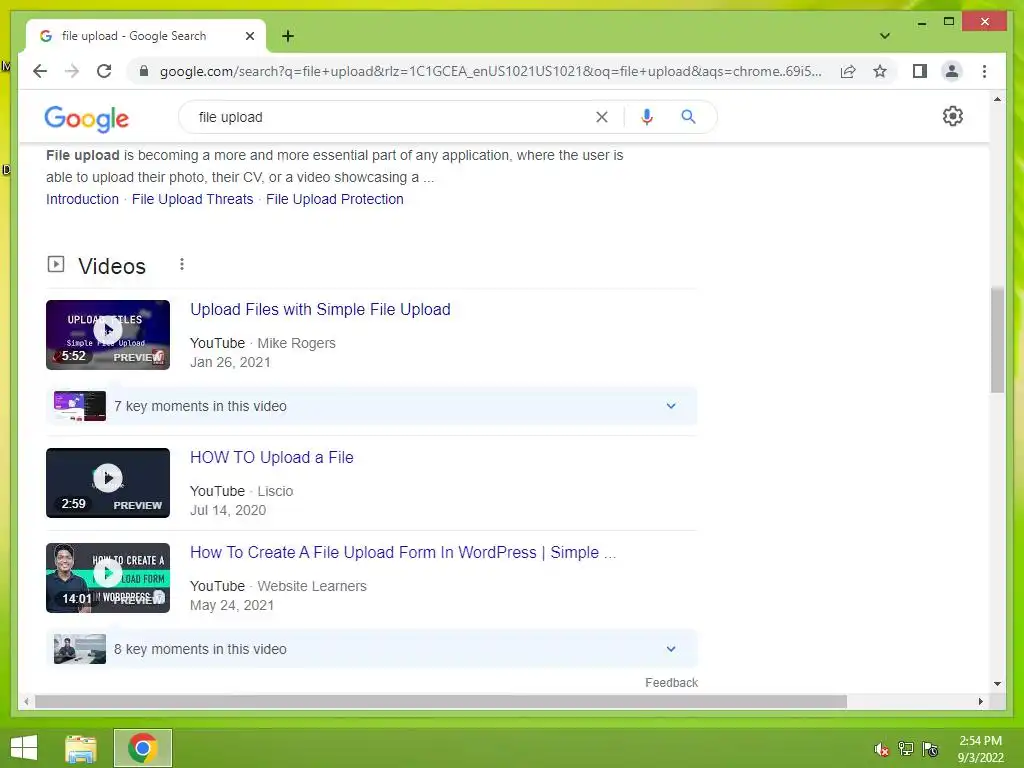Click the horizontal scrollbar thumb
The image size is (1024, 768).
[x=441, y=701]
